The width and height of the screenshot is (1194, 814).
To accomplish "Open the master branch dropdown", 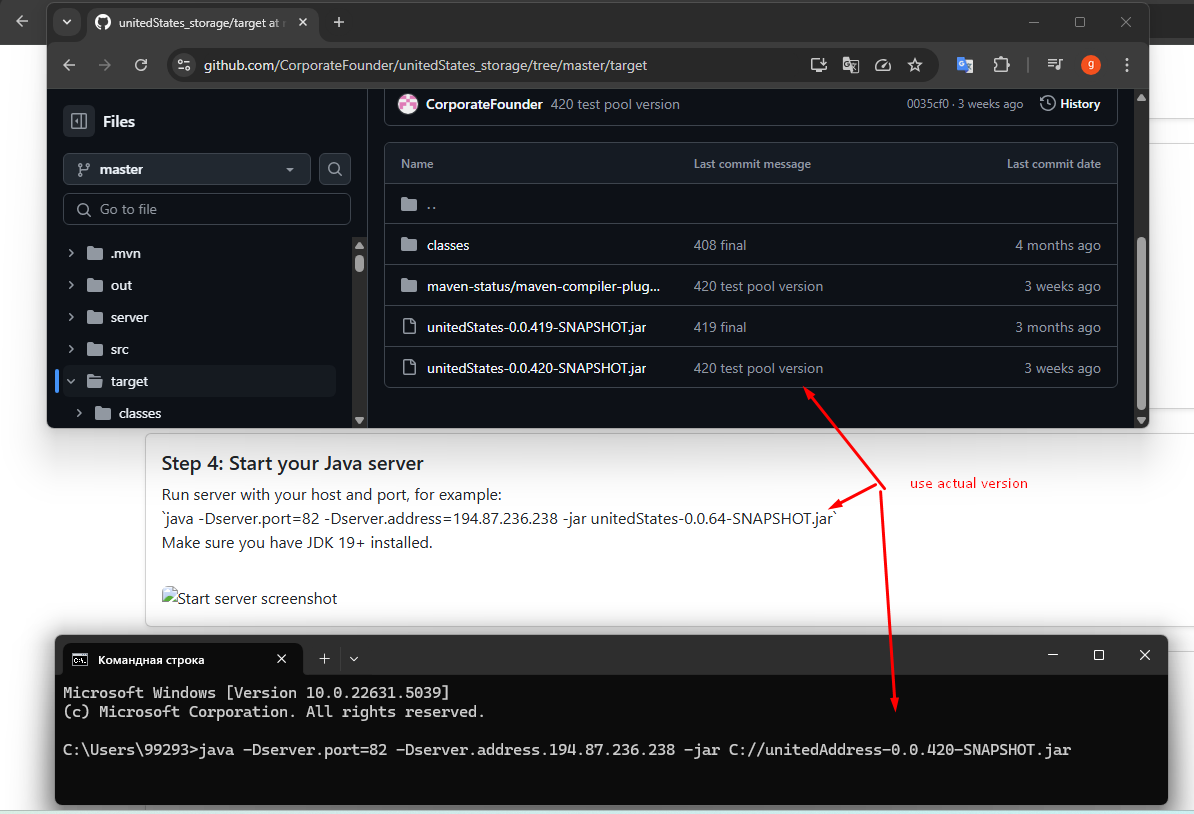I will point(187,169).
